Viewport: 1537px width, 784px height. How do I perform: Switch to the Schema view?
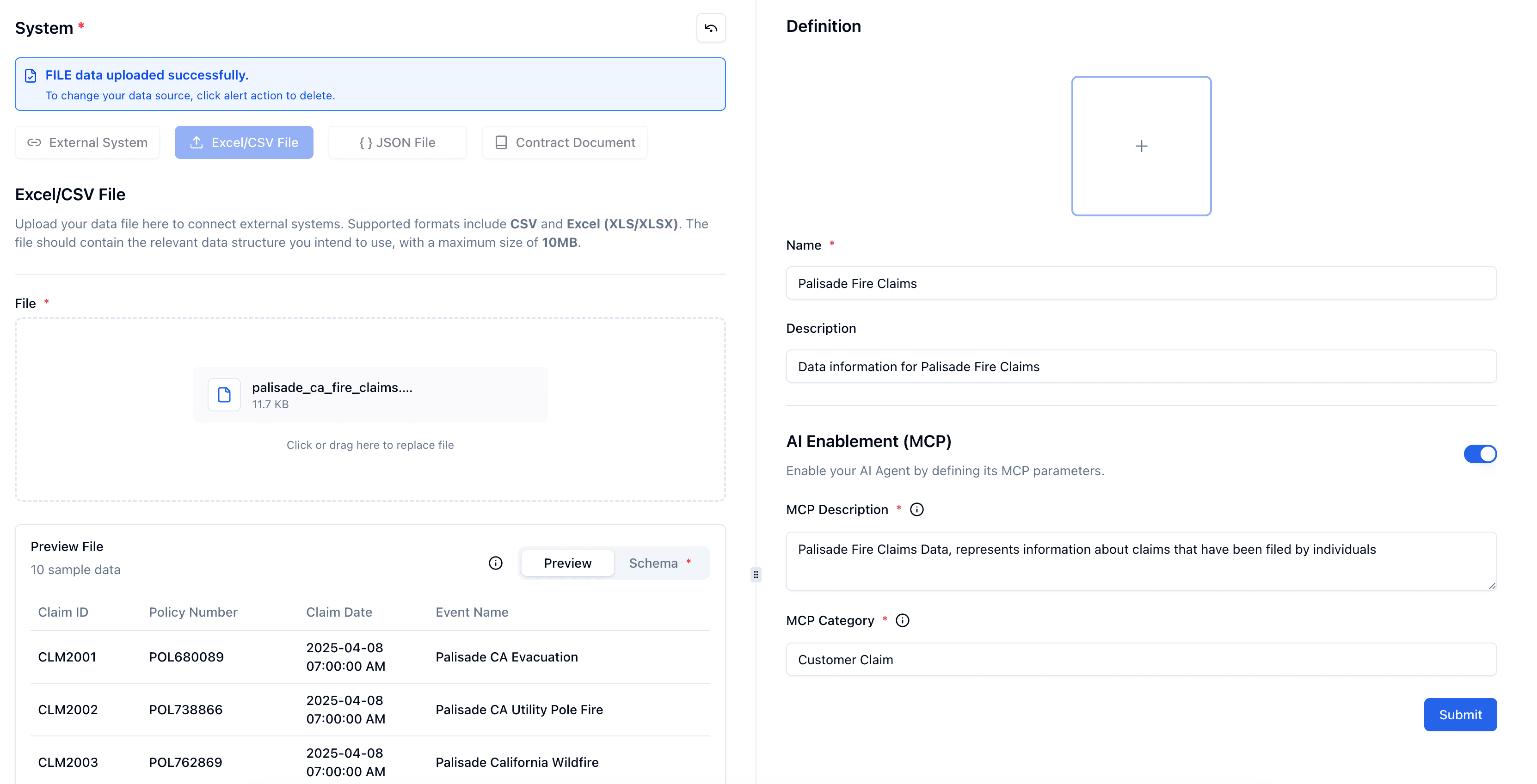[x=653, y=563]
